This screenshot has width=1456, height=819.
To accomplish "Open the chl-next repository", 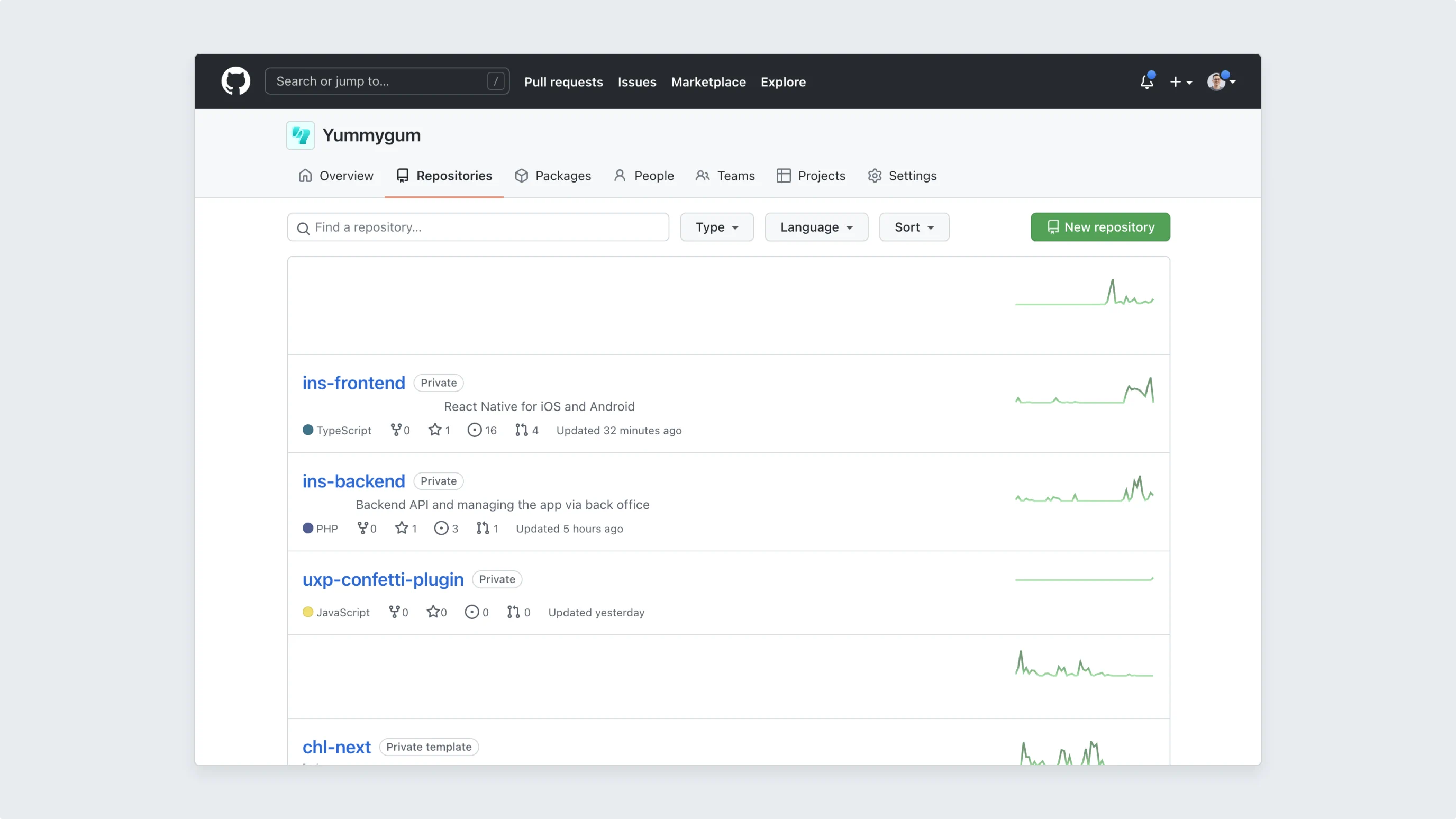I will (x=337, y=747).
